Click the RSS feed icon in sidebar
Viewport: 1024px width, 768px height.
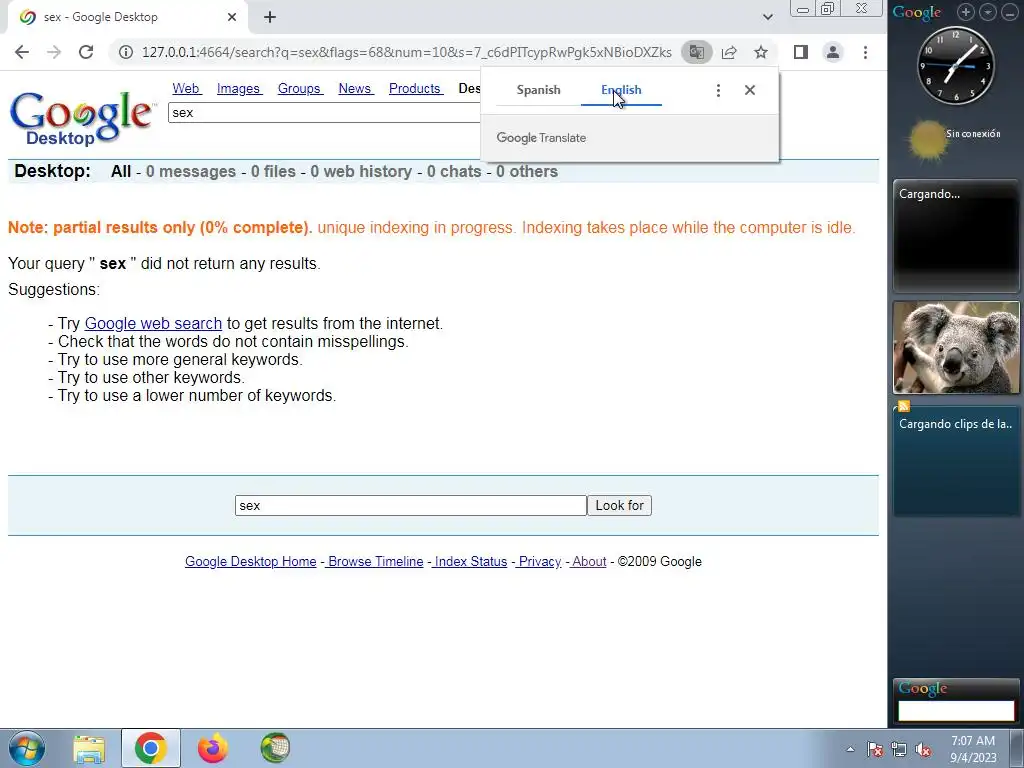coord(904,406)
